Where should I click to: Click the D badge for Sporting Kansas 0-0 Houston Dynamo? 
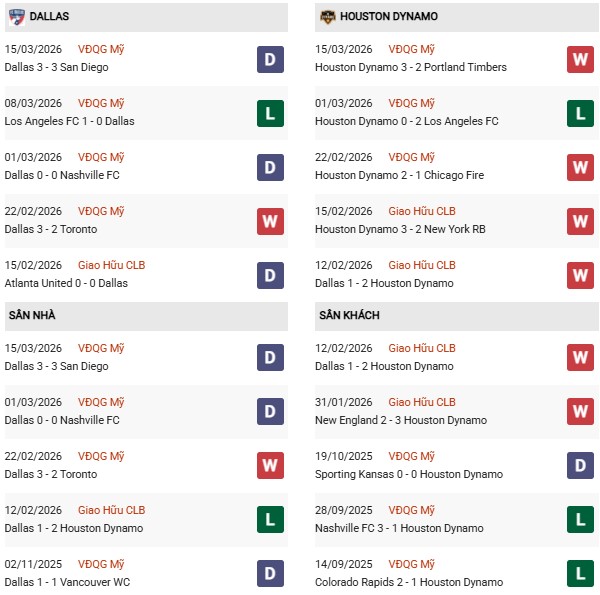pos(580,466)
